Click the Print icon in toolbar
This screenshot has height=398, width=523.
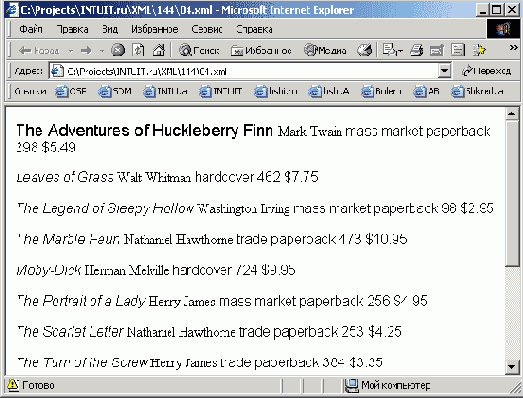(417, 50)
